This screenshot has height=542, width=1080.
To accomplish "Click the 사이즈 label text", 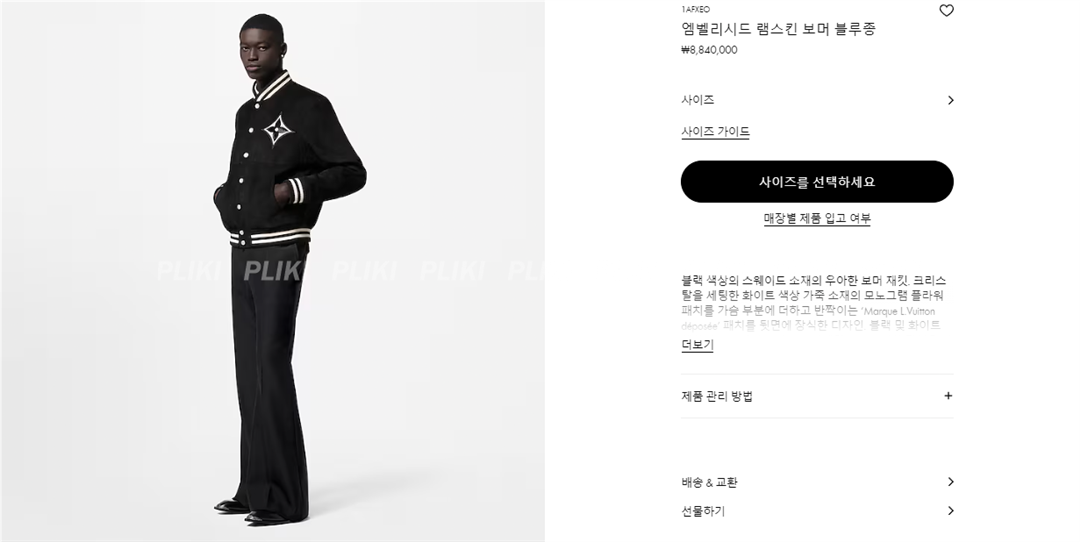I will coord(697,100).
